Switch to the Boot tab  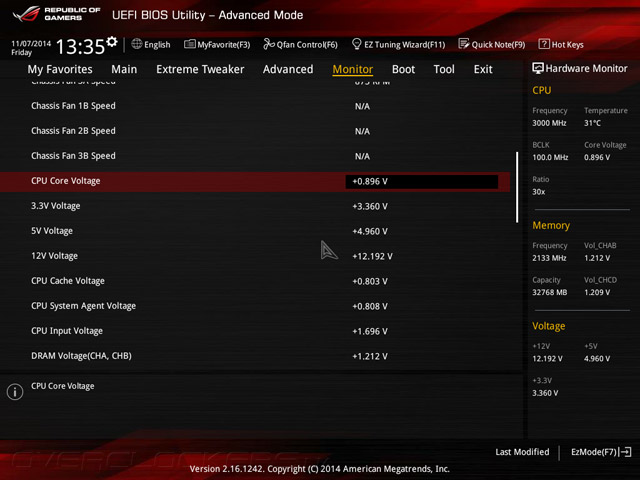(x=403, y=69)
